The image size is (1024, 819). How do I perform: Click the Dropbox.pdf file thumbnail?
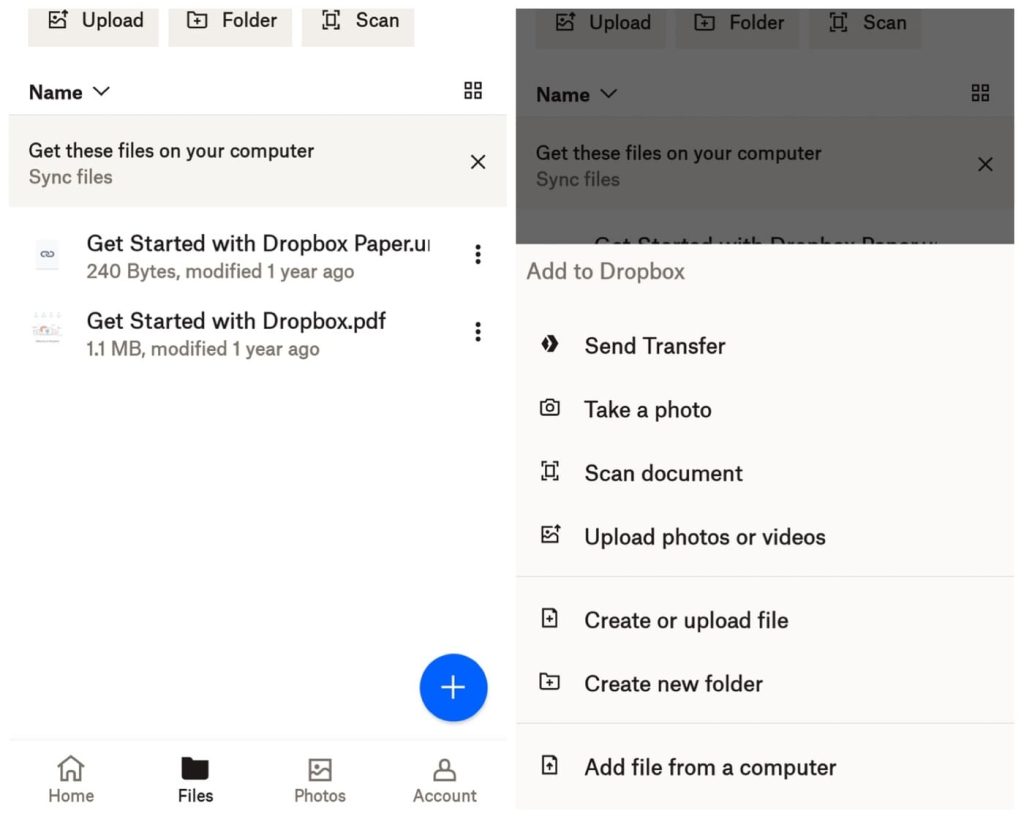[x=47, y=327]
